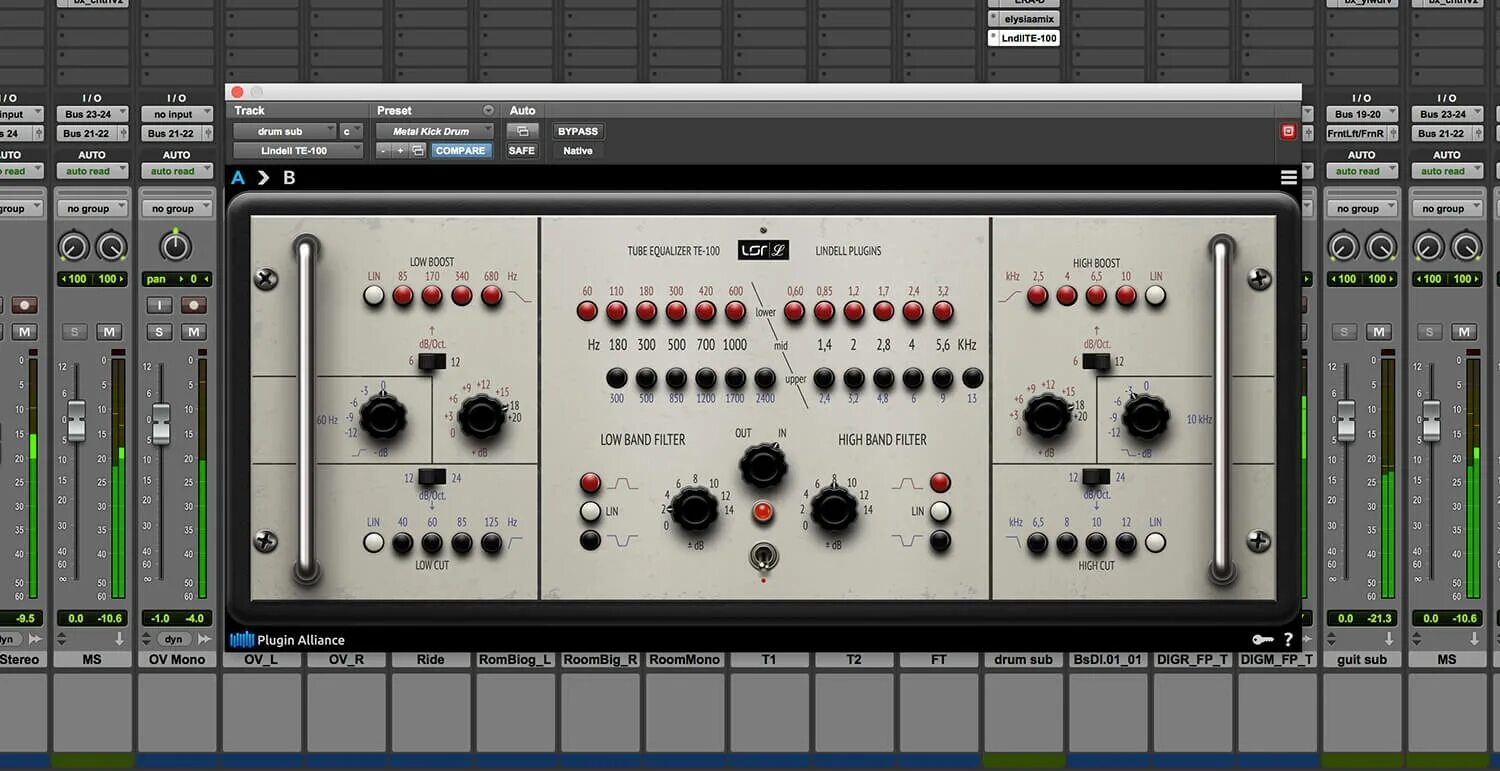This screenshot has width=1500, height=771.
Task: Select the Low Band Filter boost shape button
Action: (591, 483)
